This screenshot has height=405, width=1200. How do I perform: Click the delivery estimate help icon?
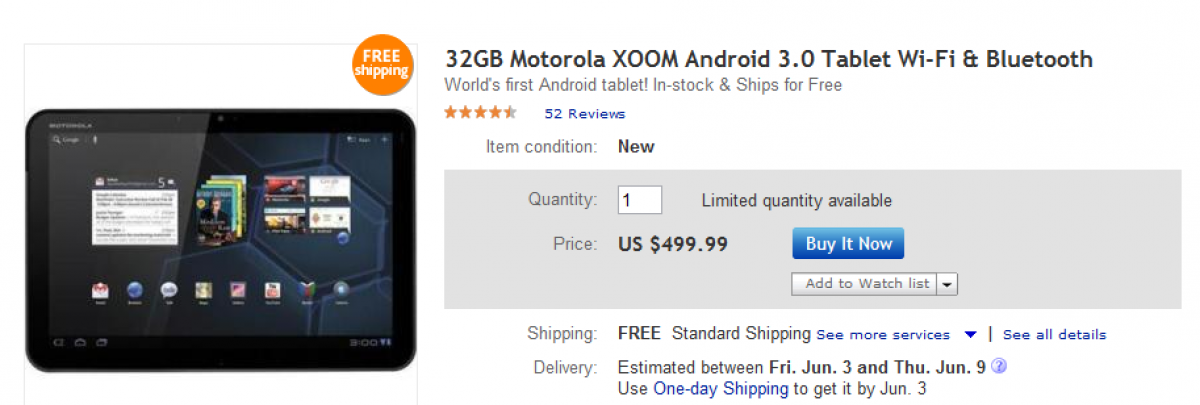[x=998, y=366]
